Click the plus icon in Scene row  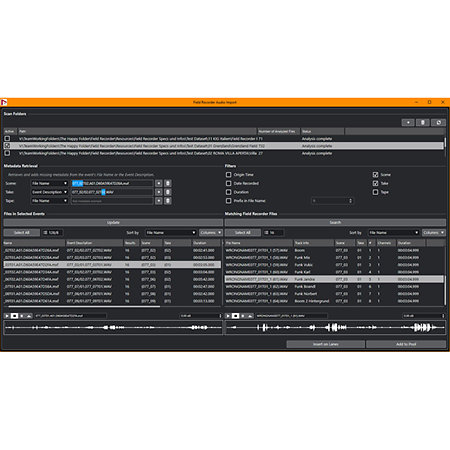159,183
